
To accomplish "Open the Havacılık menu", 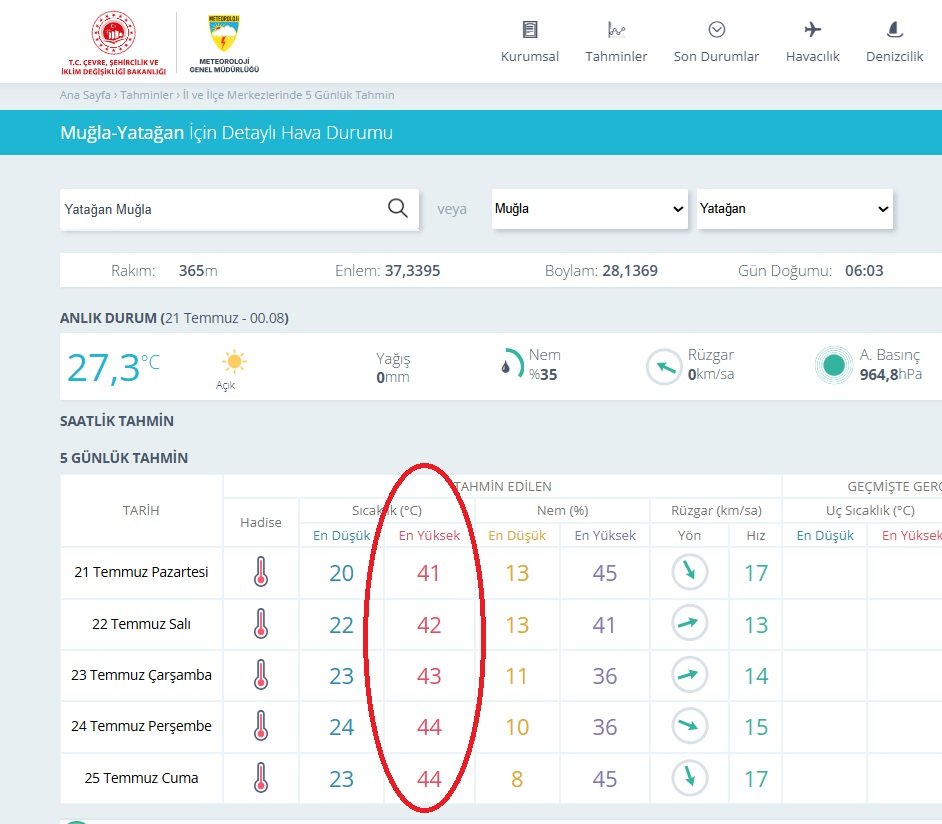I will coord(812,42).
